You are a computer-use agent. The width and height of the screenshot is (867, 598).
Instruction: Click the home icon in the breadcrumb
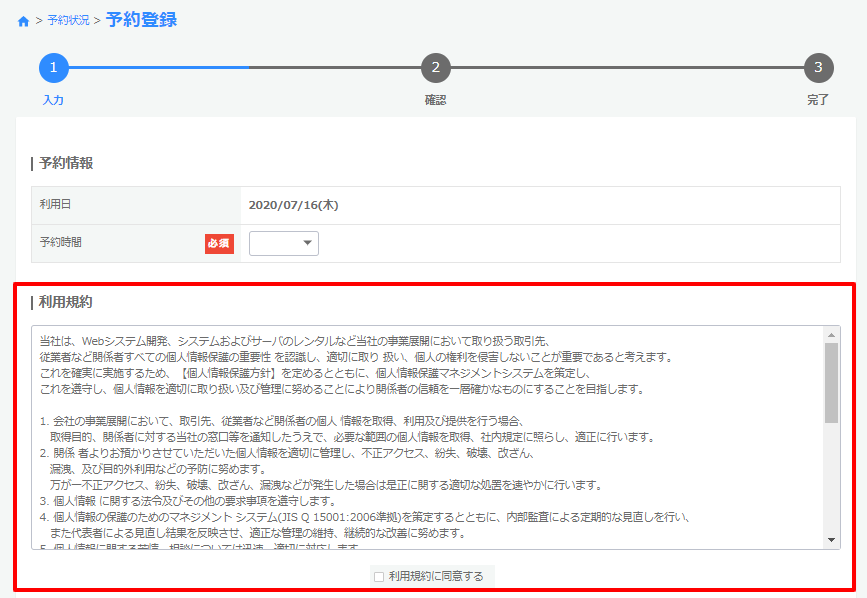click(24, 21)
